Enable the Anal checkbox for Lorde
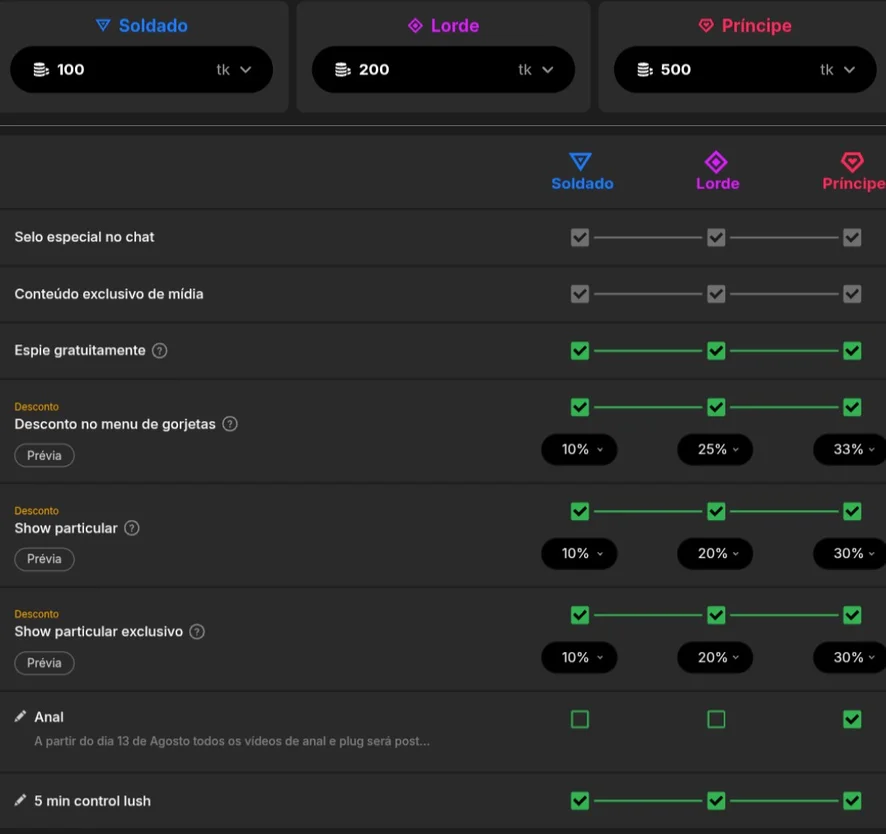The height and width of the screenshot is (834, 886). click(x=716, y=719)
